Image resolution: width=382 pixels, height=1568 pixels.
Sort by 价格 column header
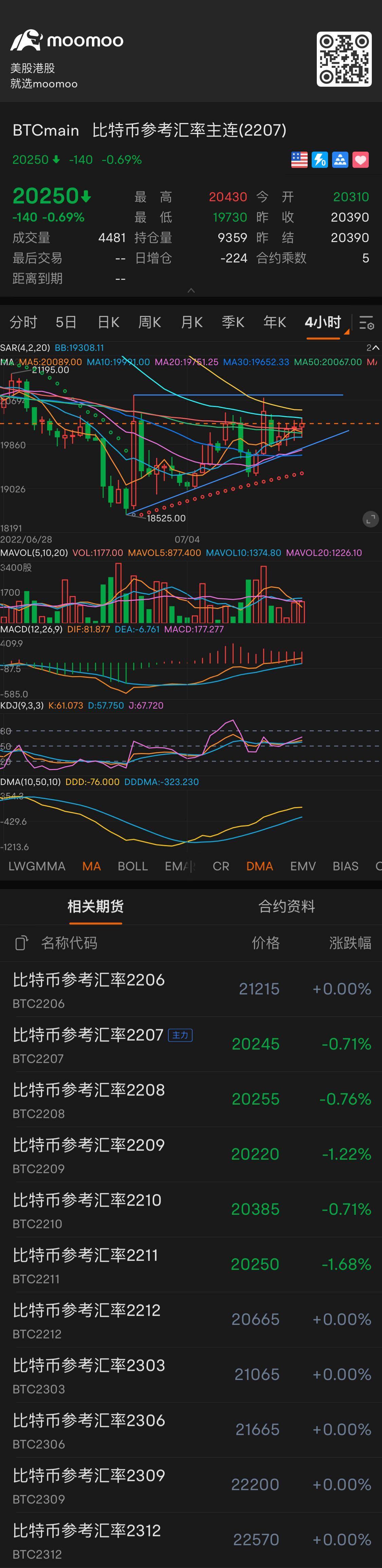tap(266, 943)
